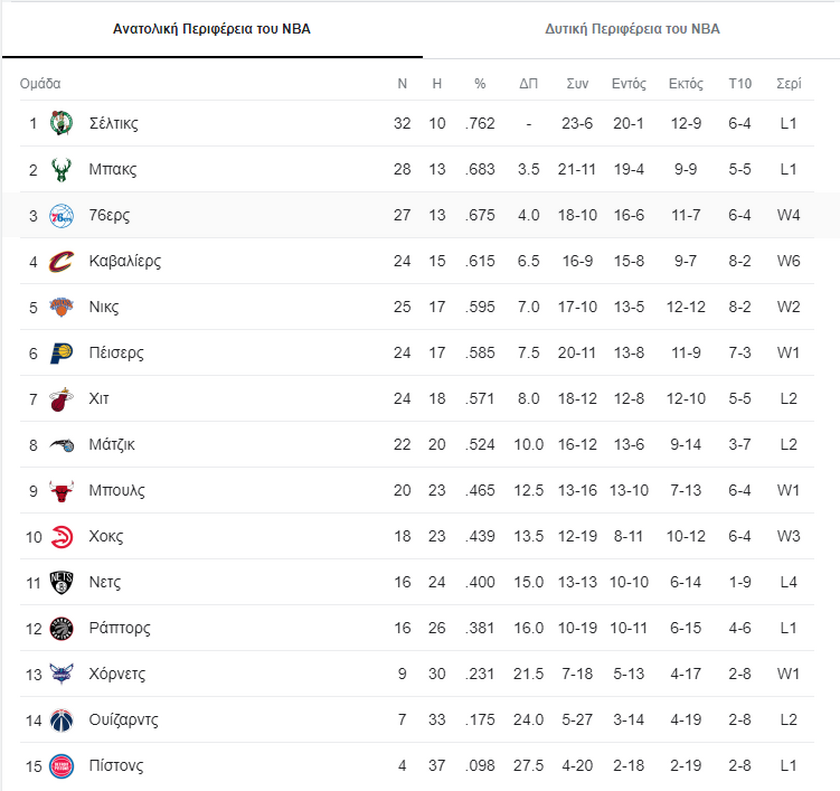The width and height of the screenshot is (840, 791).
Task: Select Ανατολική Περιφέρεια του NBA tab
Action: (x=212, y=29)
